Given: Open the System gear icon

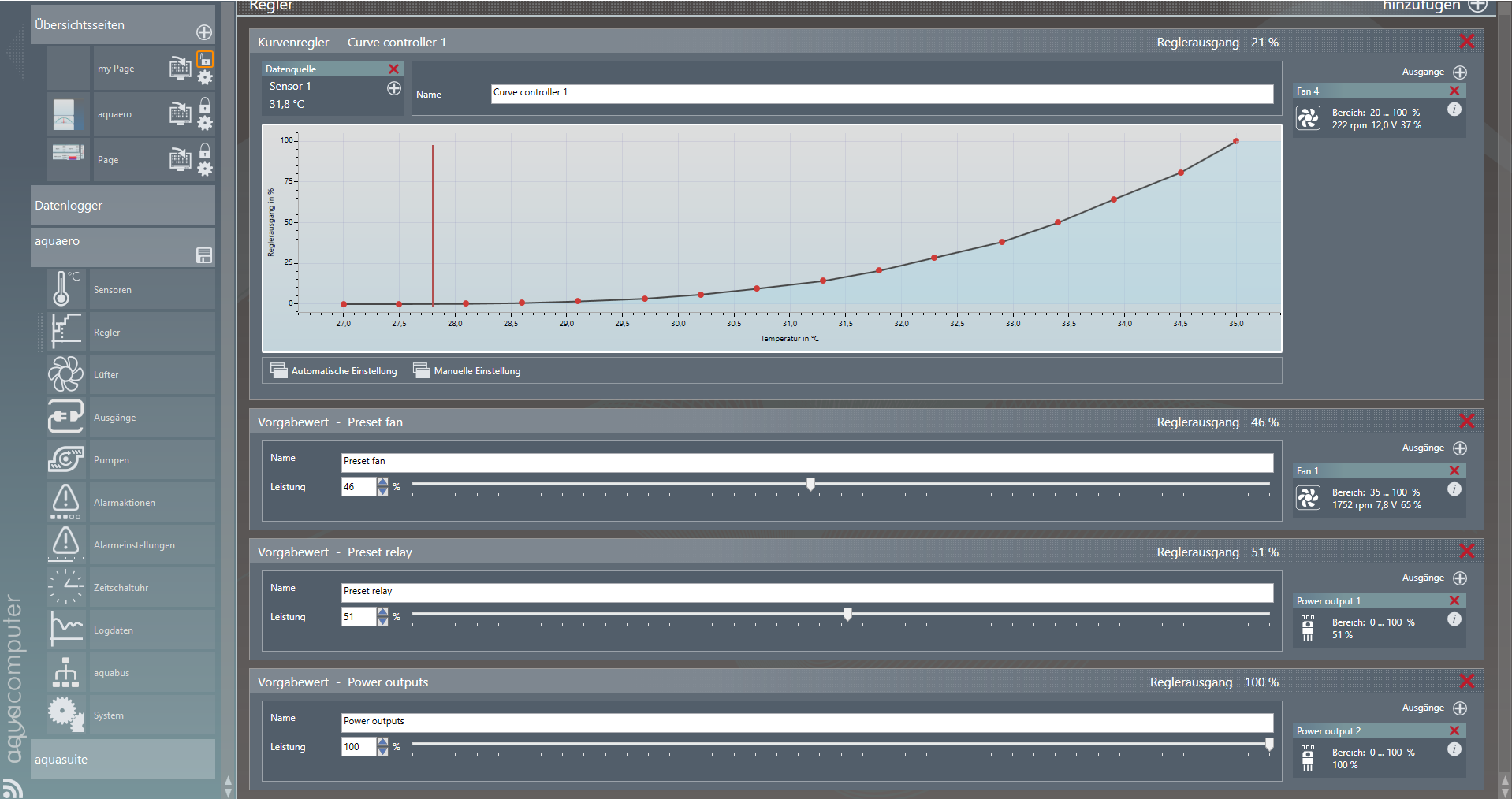Looking at the screenshot, I should tap(65, 715).
